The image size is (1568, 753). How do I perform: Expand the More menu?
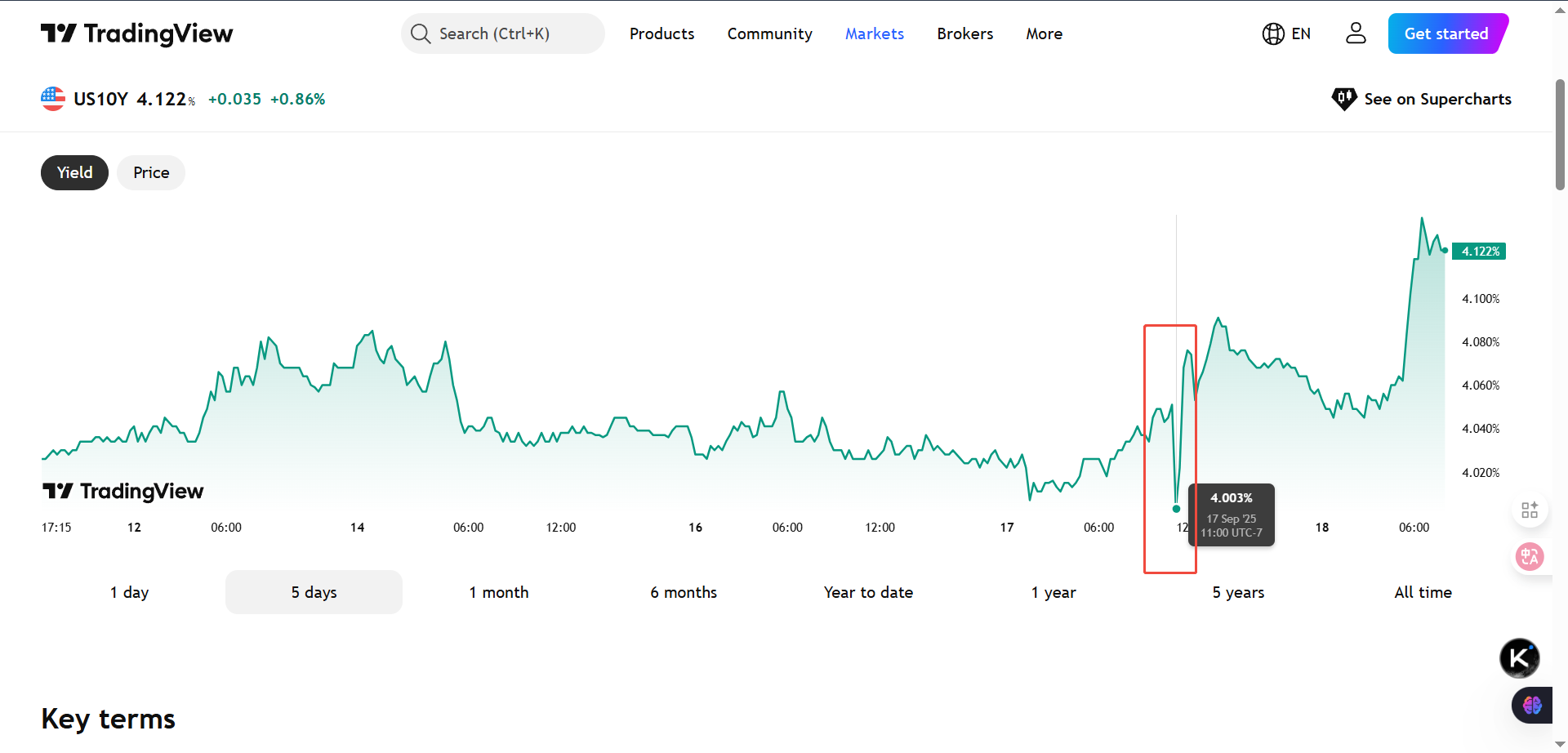tap(1044, 33)
